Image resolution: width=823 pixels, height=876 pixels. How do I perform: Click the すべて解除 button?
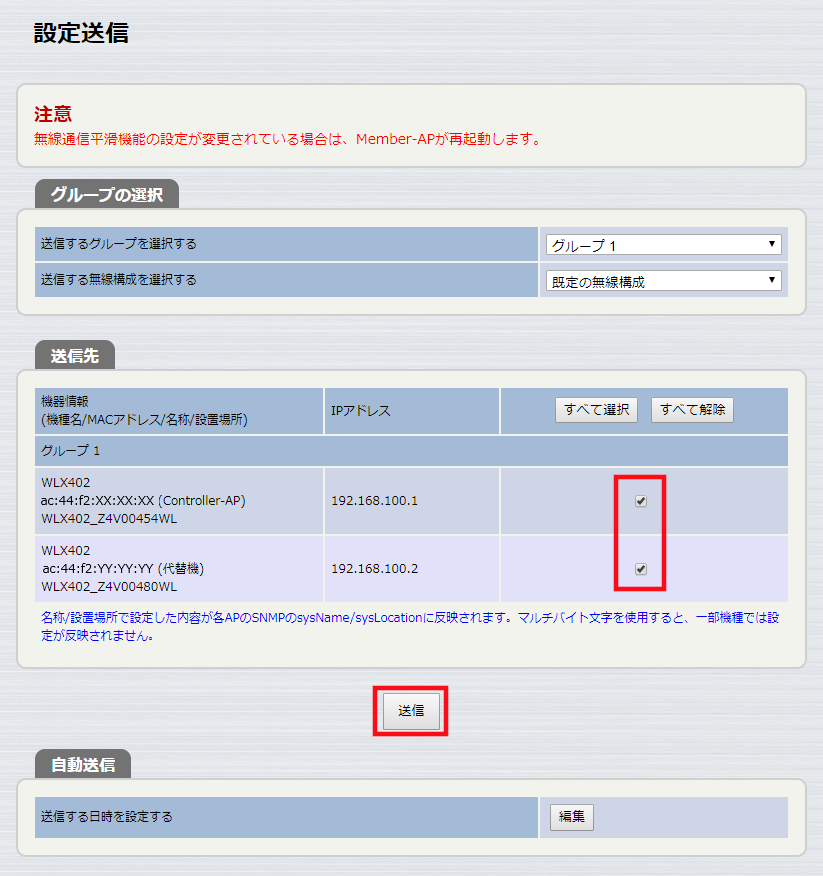pos(692,410)
